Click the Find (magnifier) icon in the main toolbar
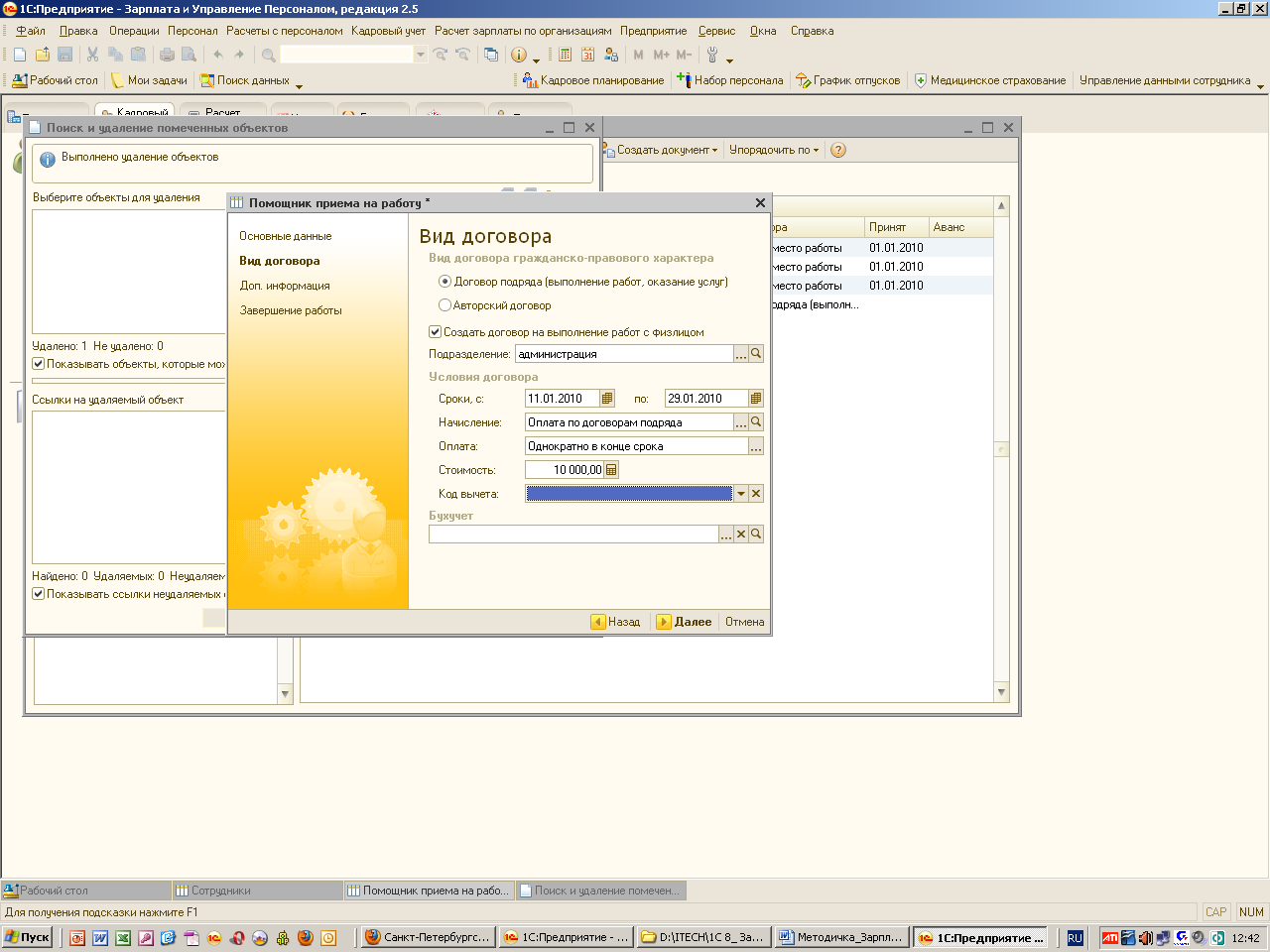Viewport: 1270px width, 952px height. coord(268,55)
